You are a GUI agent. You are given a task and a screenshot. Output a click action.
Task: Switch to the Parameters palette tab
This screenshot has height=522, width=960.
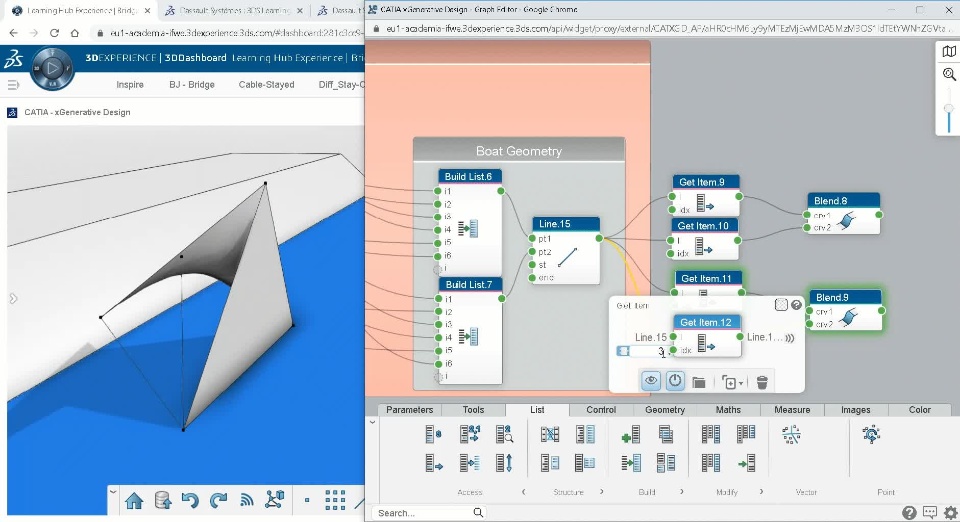410,410
